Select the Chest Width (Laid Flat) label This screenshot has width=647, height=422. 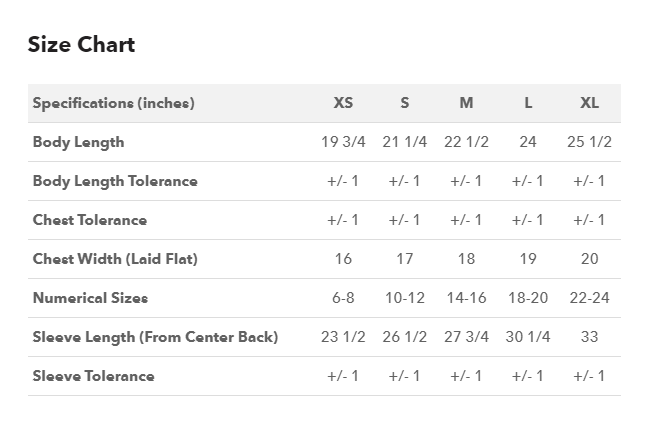pos(115,259)
